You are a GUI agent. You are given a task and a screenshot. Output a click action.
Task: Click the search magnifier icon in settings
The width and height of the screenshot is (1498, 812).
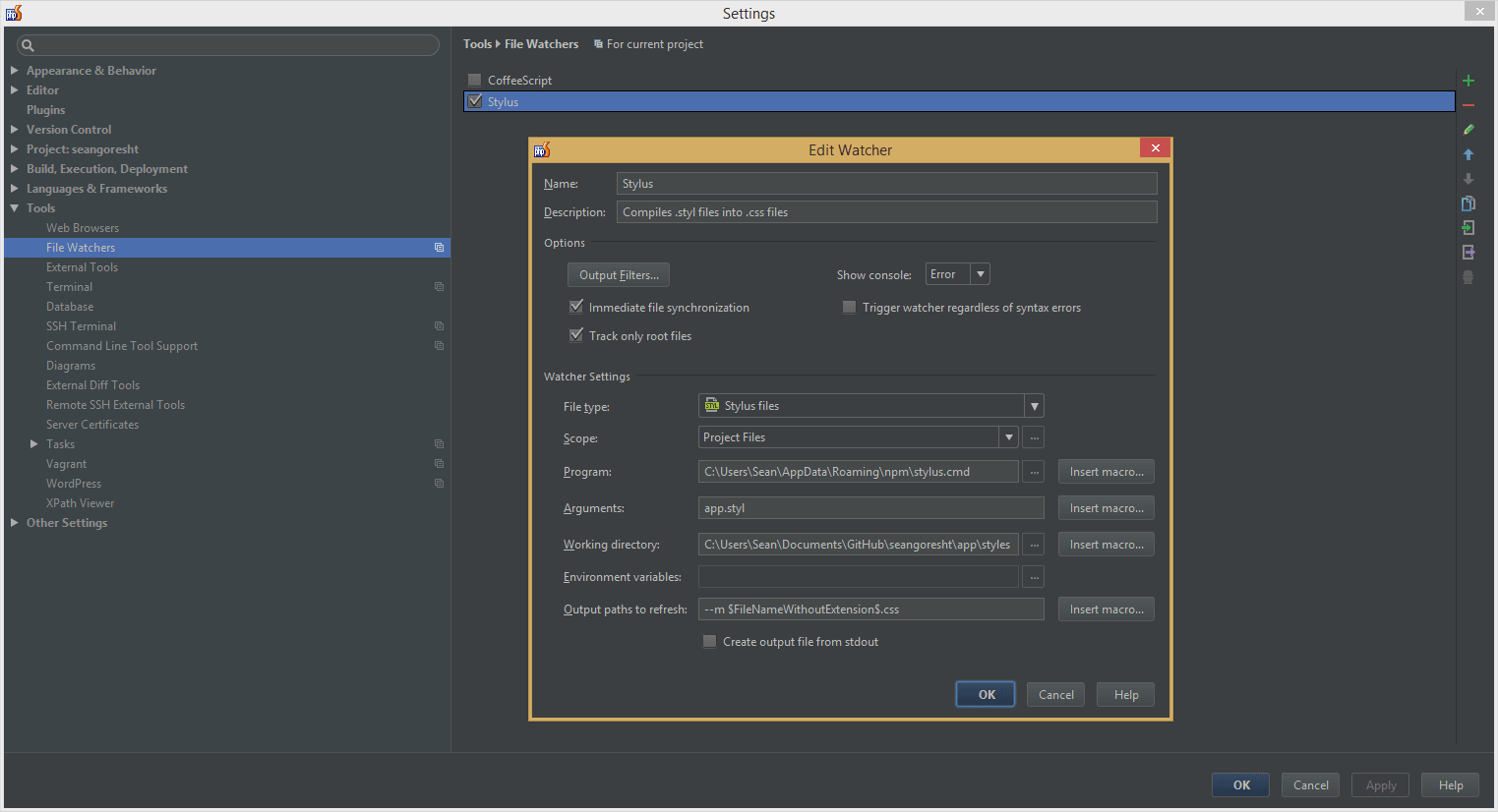(28, 45)
